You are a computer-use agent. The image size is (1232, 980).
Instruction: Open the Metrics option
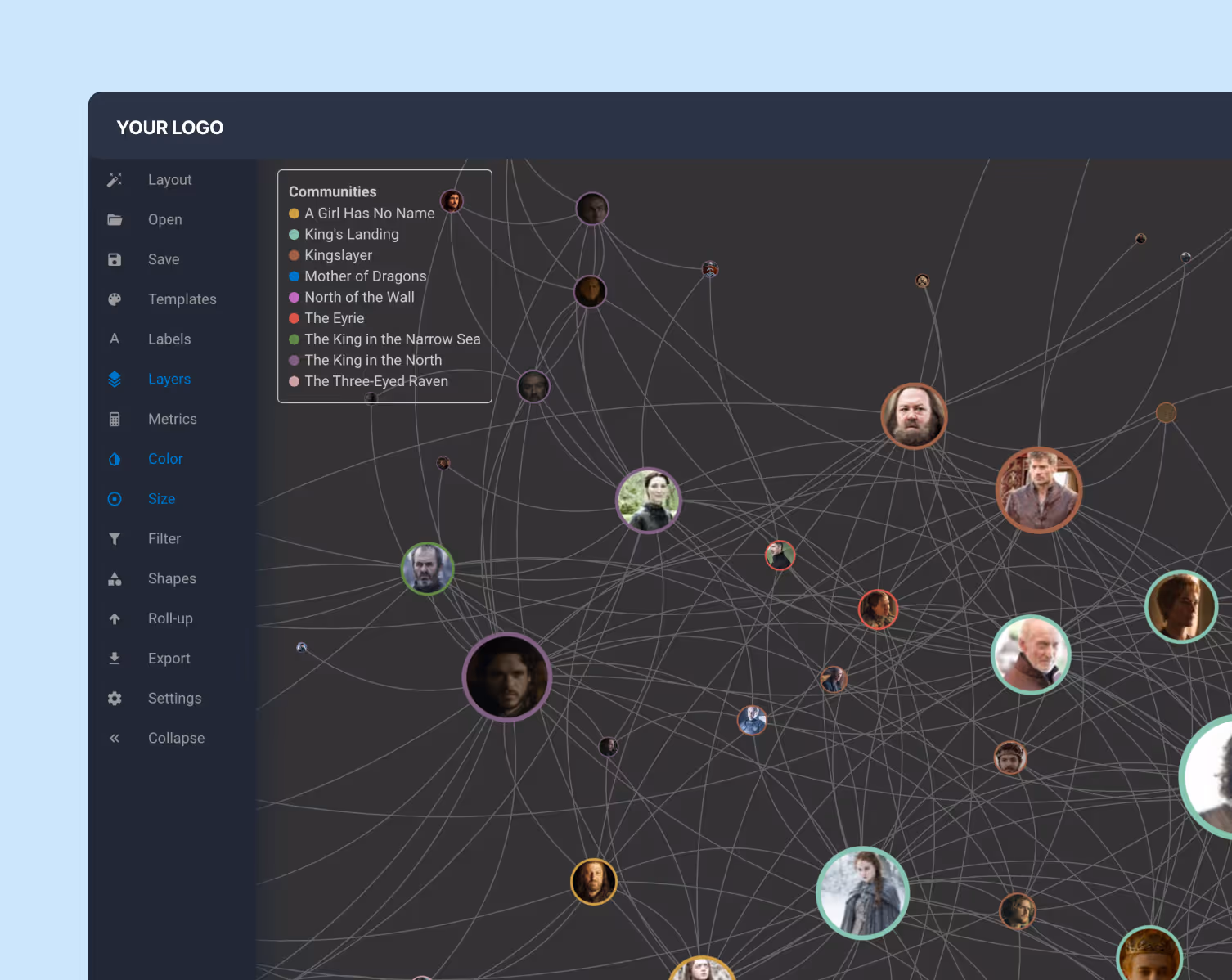pyautogui.click(x=173, y=419)
